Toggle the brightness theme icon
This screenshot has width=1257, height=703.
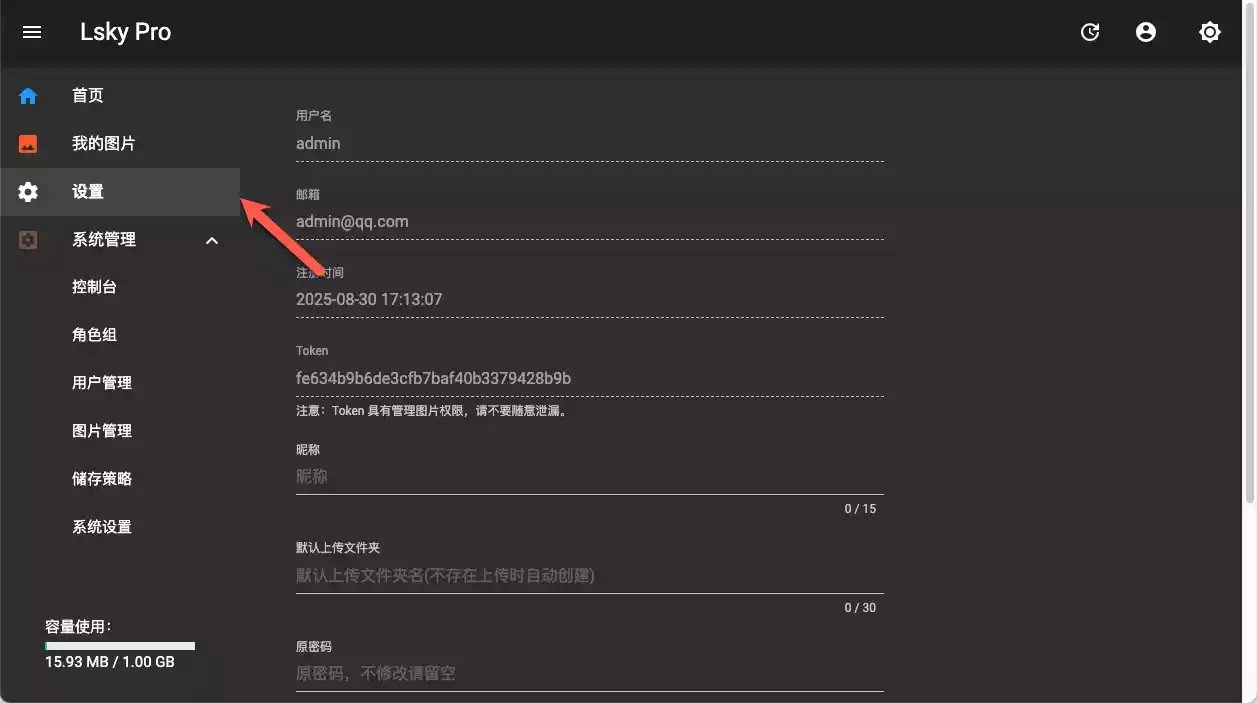(1209, 32)
